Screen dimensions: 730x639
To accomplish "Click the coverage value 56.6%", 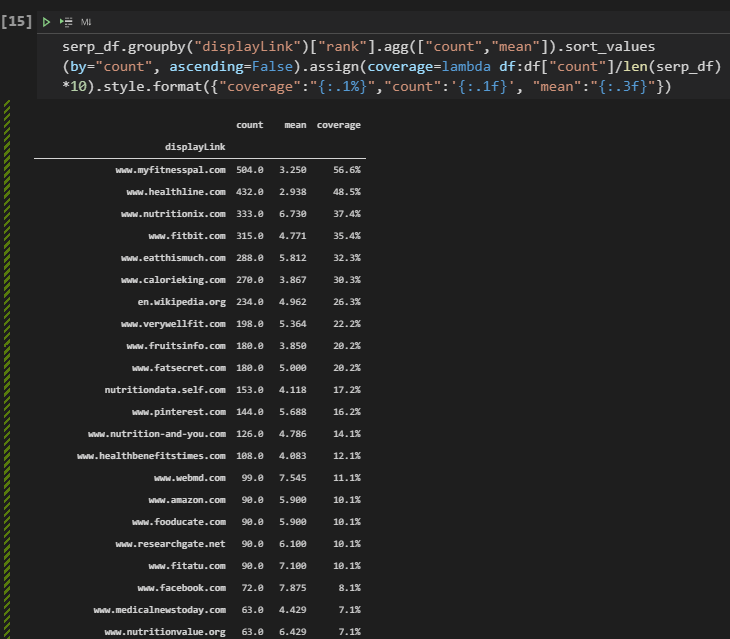I will (x=347, y=170).
